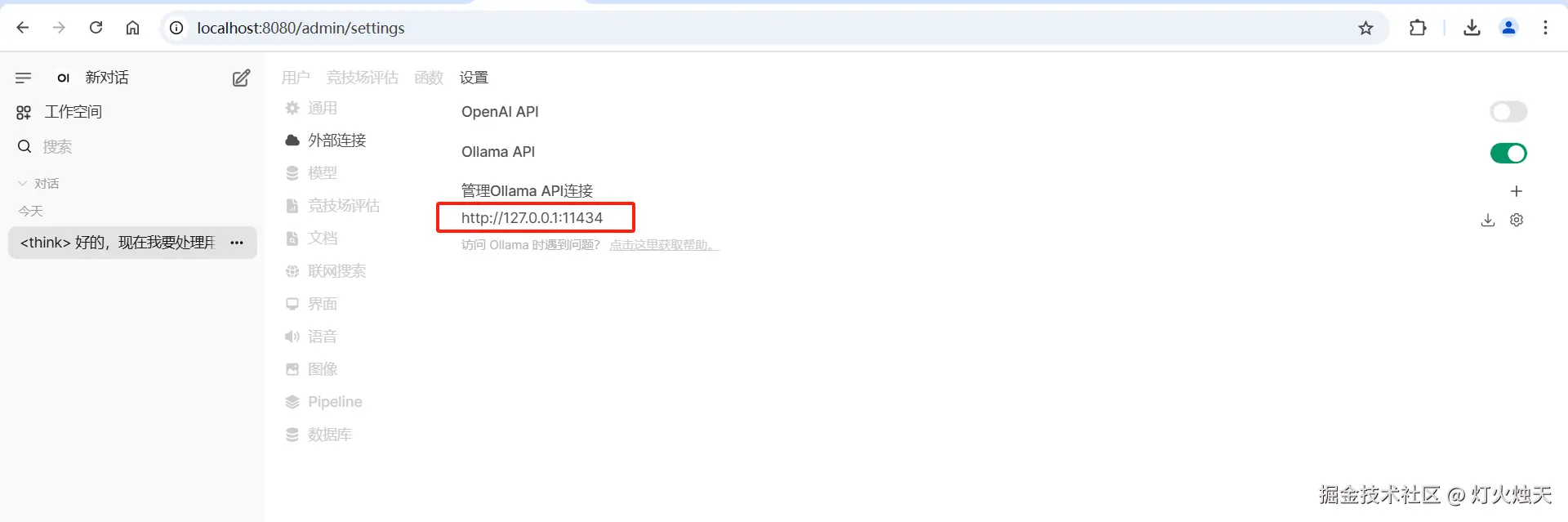Toggle the sidebar hamburger menu icon
Screen dimensions: 1568x522
pos(24,78)
